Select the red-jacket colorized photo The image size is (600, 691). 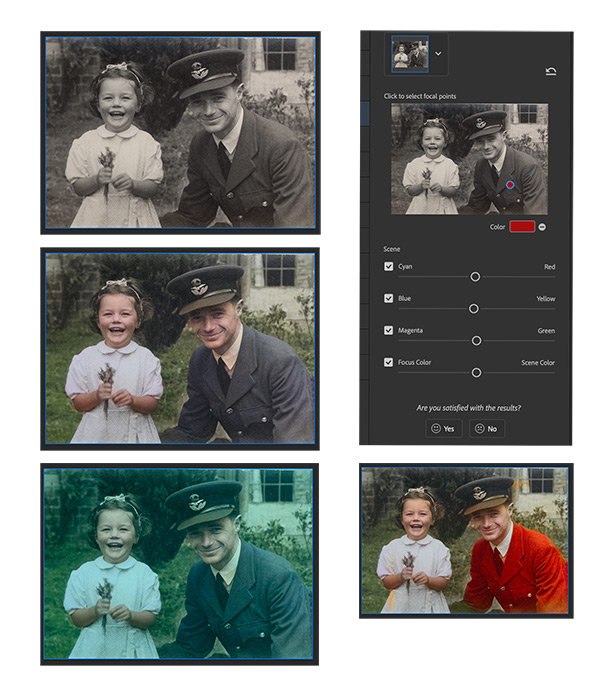[465, 540]
